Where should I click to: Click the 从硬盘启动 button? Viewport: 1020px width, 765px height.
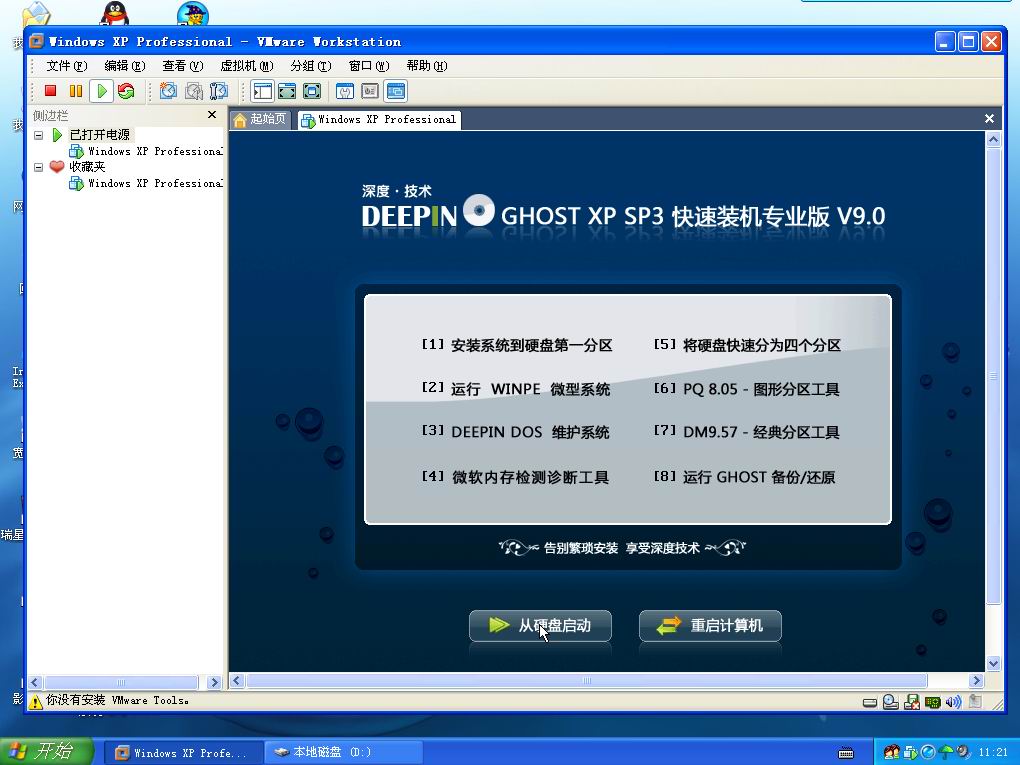[540, 626]
